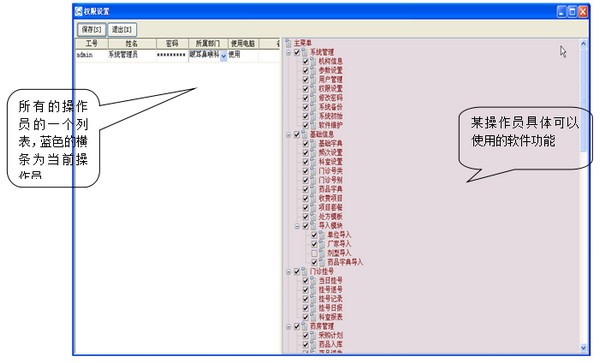Click the vertical scrollbar thumb of tree
Viewport: 600px width, 363px height.
[584, 100]
